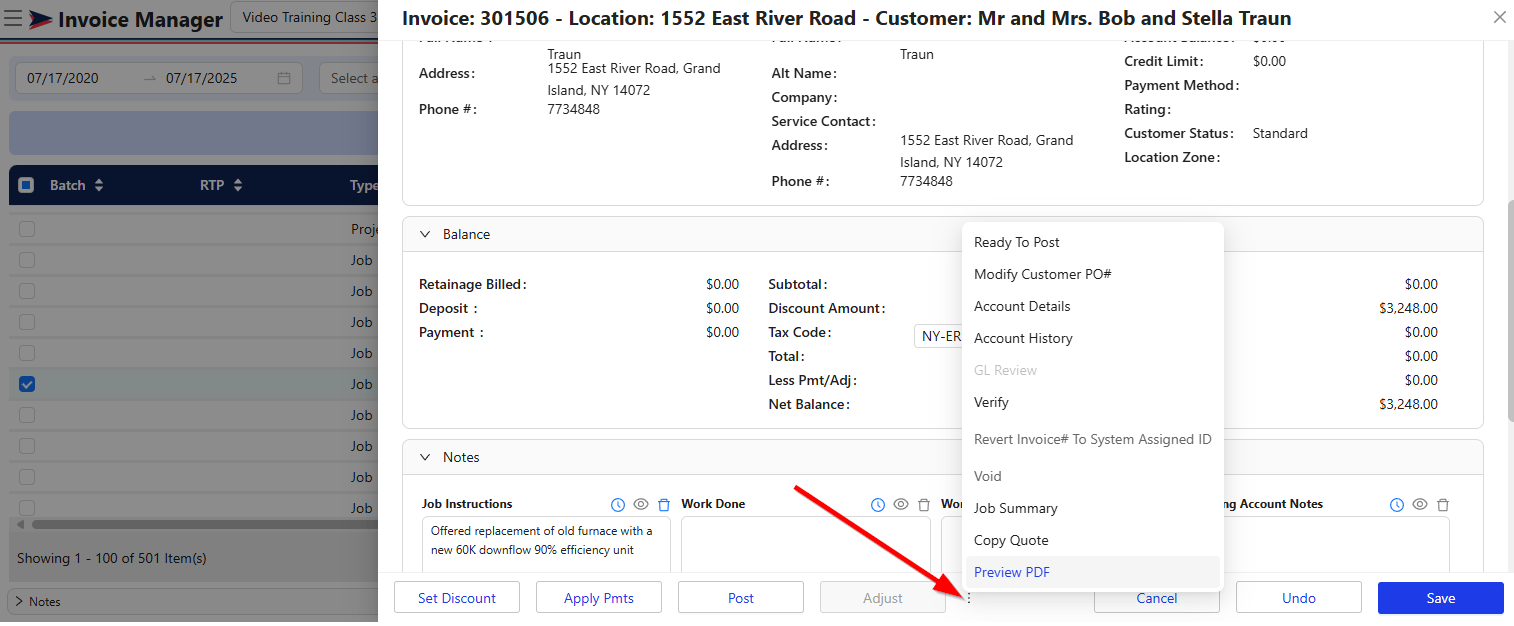The image size is (1514, 626).
Task: Click the Apply Pmts button
Action: click(x=599, y=598)
